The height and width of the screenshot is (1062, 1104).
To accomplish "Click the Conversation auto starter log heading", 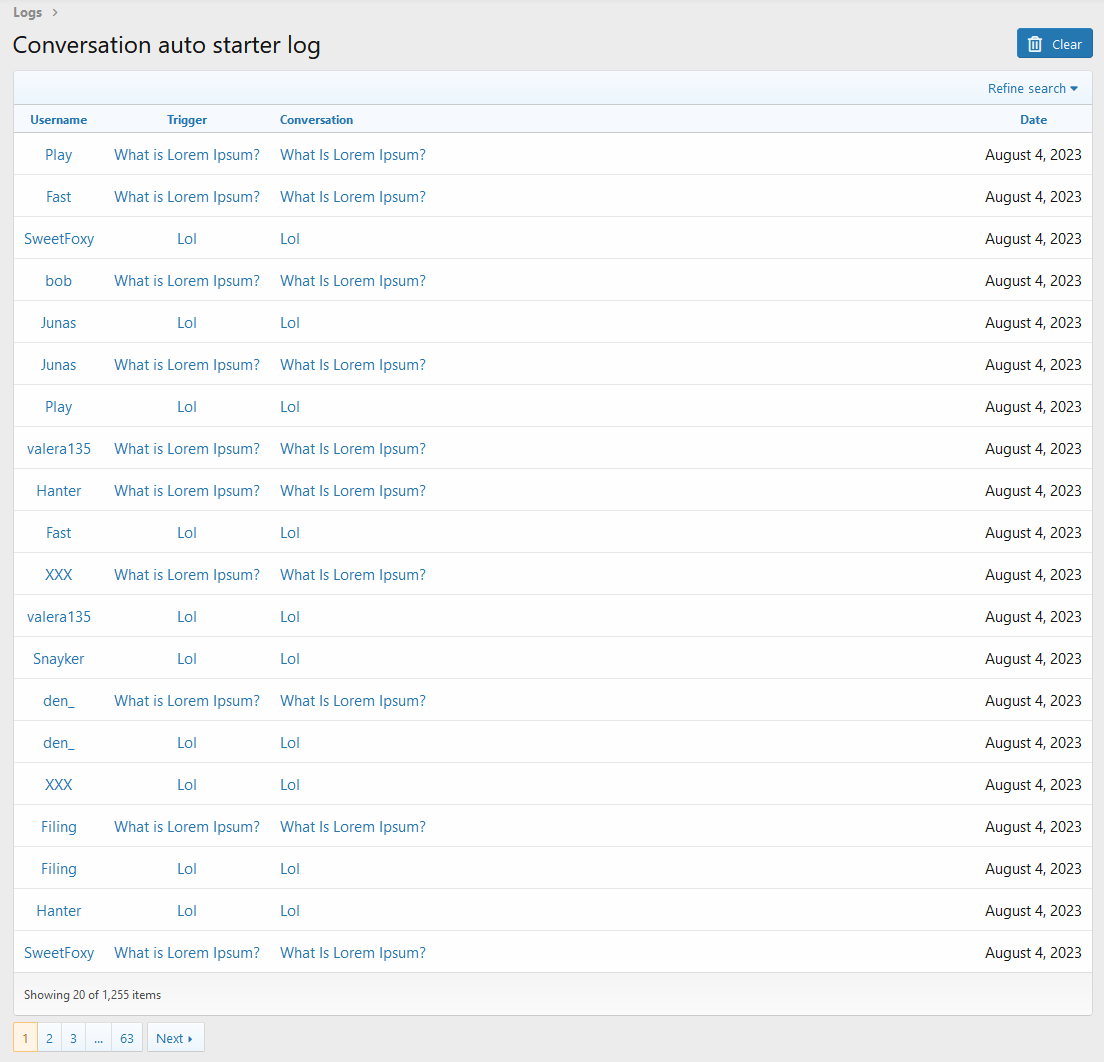I will [x=166, y=45].
